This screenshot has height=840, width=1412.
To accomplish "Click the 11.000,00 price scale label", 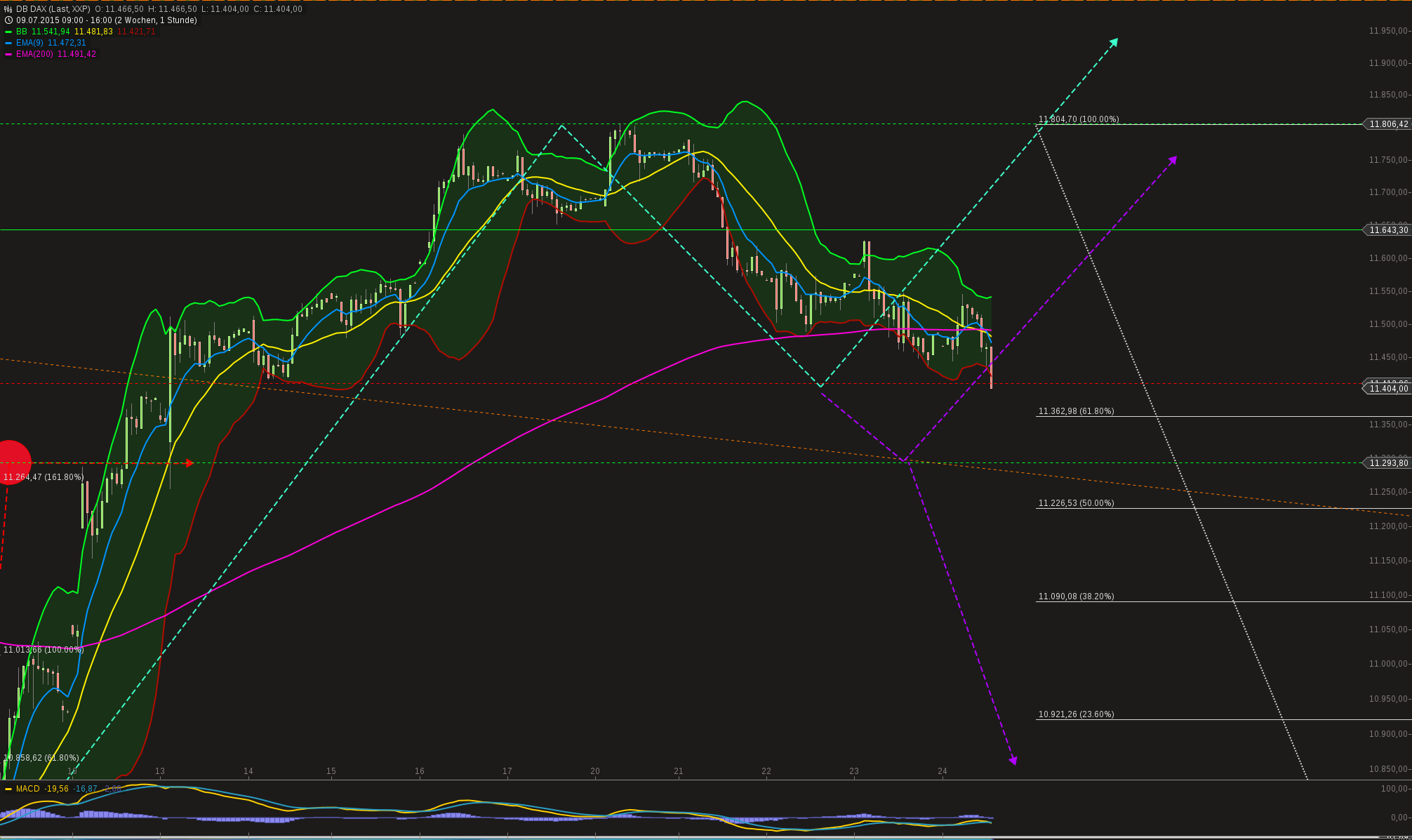I will pos(1389,664).
